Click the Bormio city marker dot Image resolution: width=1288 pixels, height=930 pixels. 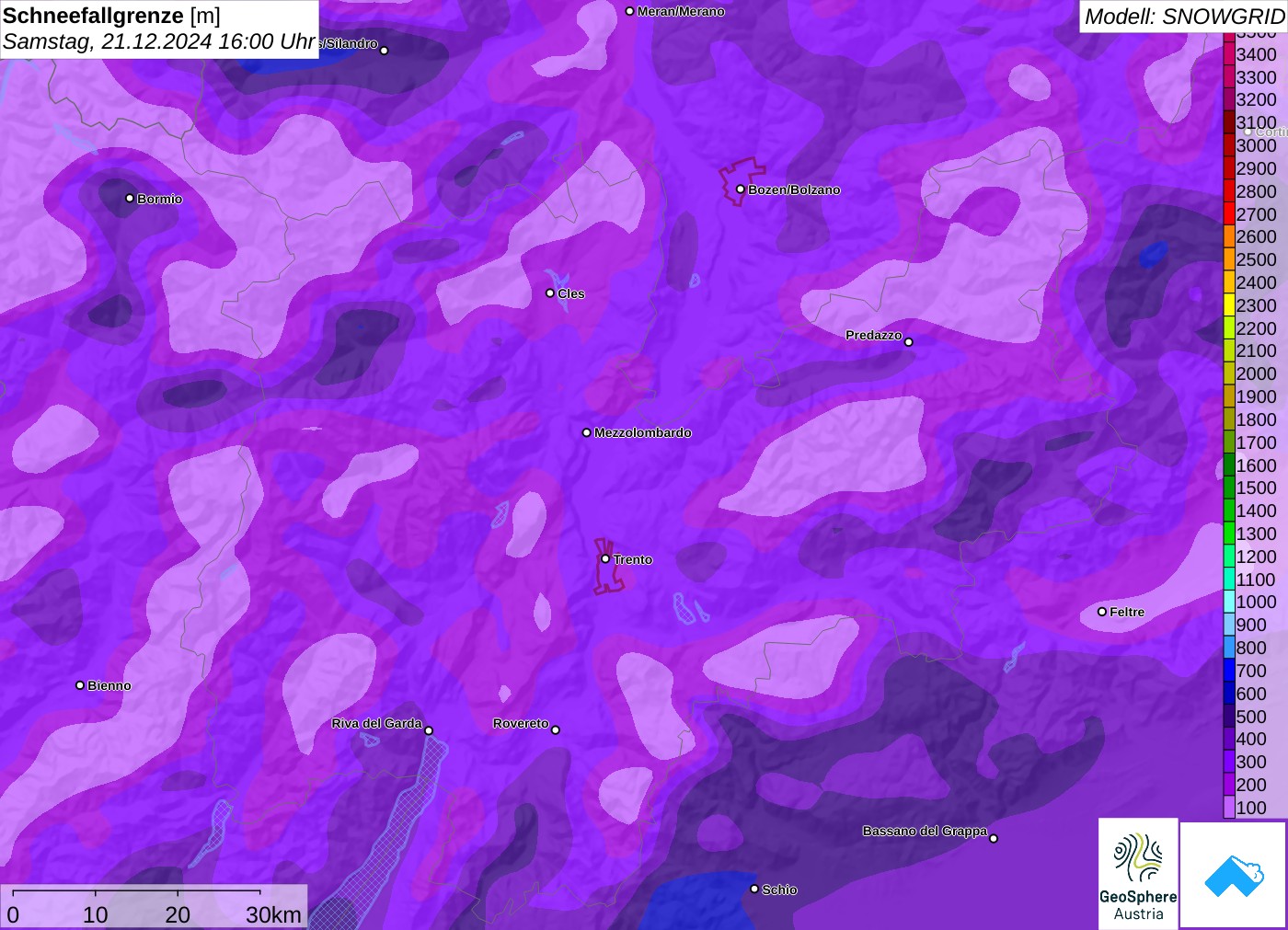pos(130,199)
